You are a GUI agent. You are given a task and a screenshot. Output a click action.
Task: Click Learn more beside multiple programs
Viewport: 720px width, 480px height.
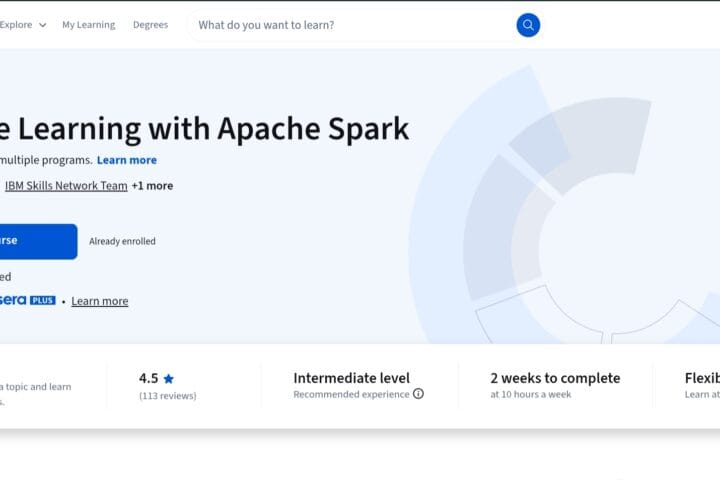tap(127, 160)
